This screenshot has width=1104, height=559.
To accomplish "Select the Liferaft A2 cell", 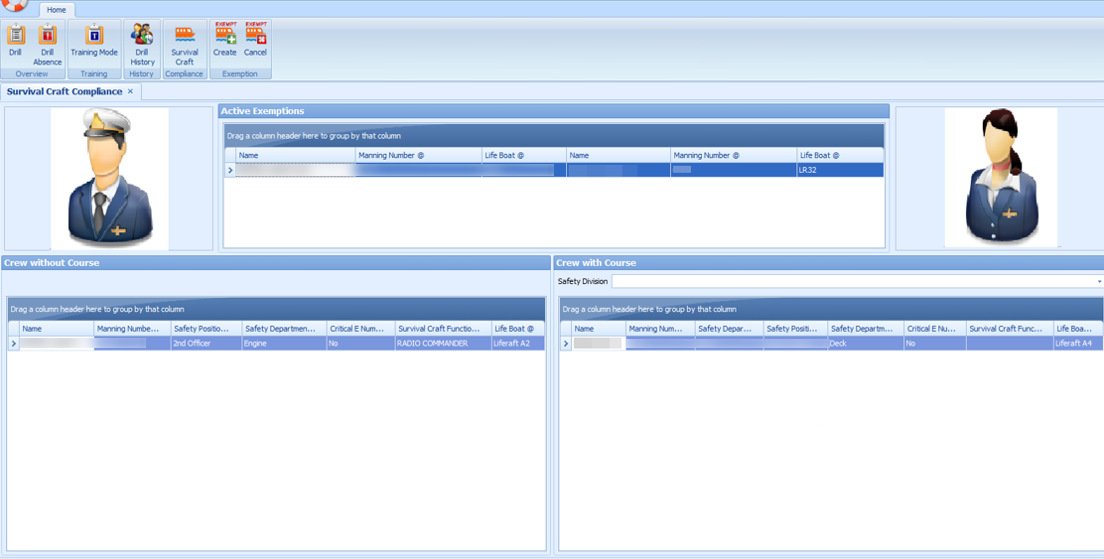I will click(518, 344).
